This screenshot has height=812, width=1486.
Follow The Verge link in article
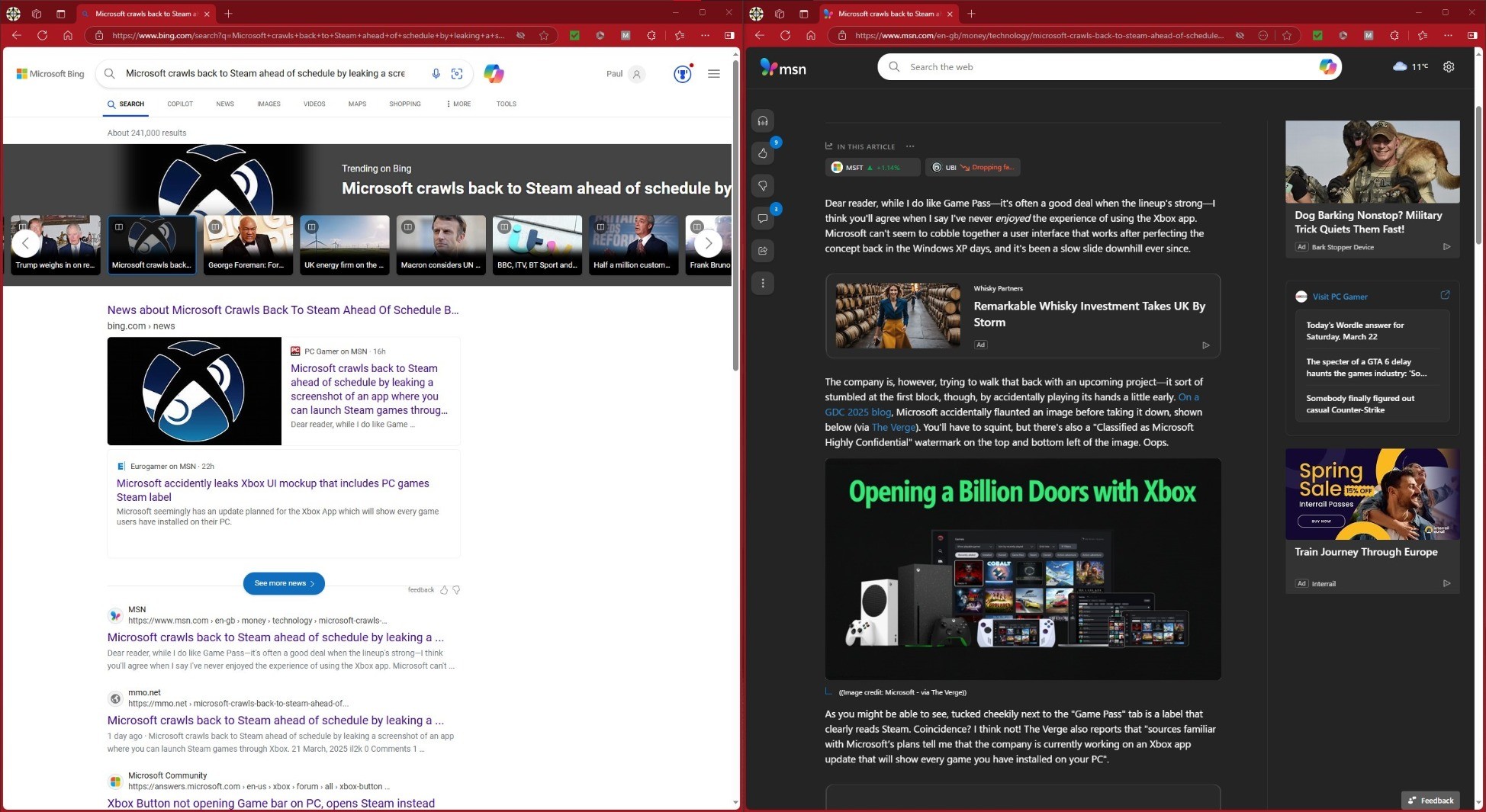pos(893,427)
